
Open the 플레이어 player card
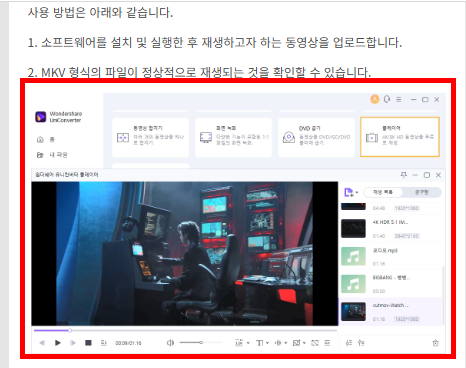pyautogui.click(x=400, y=137)
